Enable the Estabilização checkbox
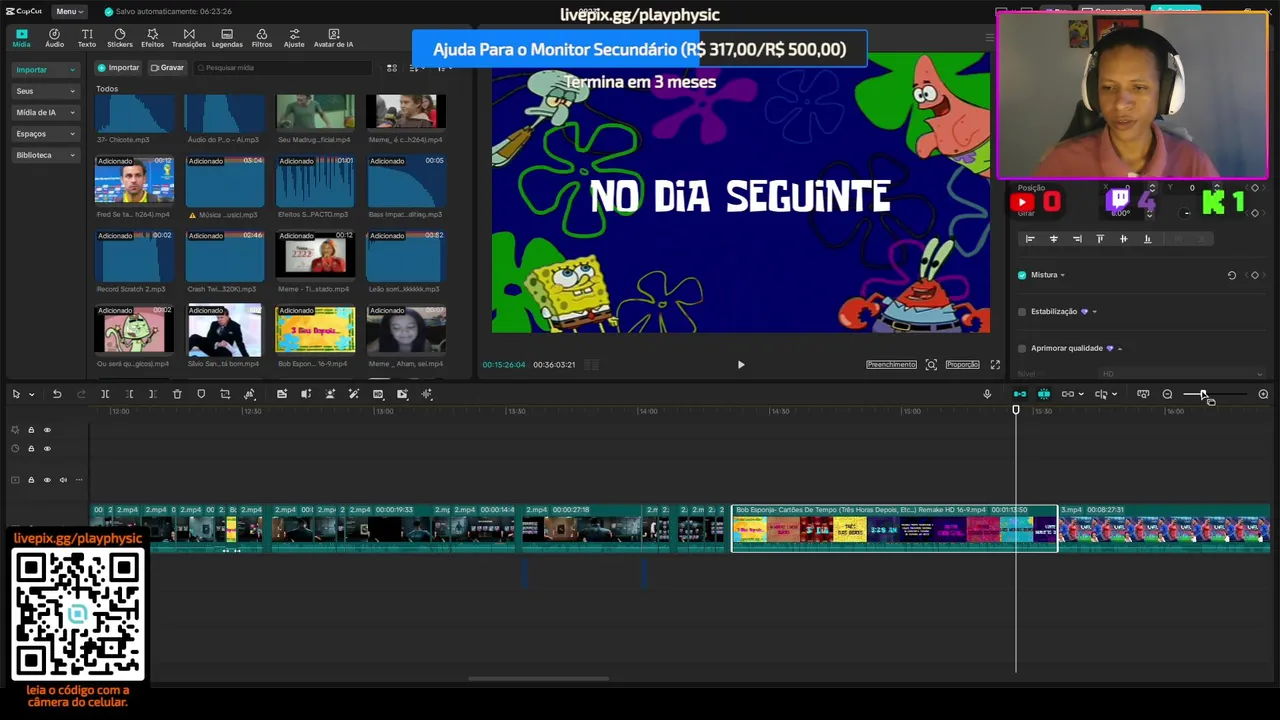This screenshot has width=1280, height=720. 1021,312
